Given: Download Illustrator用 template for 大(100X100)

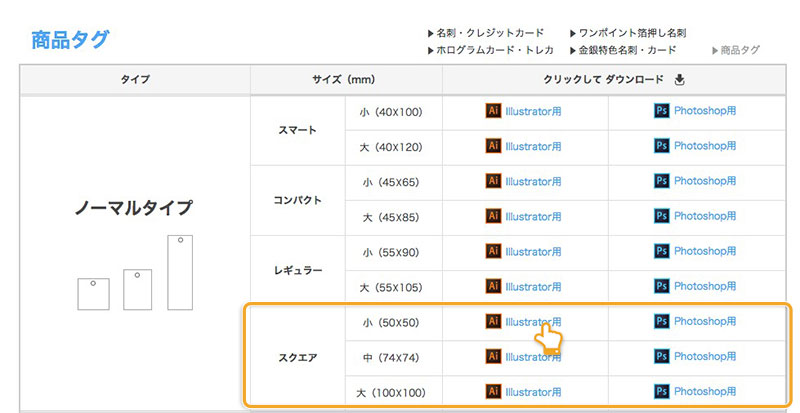Looking at the screenshot, I should click(533, 392).
